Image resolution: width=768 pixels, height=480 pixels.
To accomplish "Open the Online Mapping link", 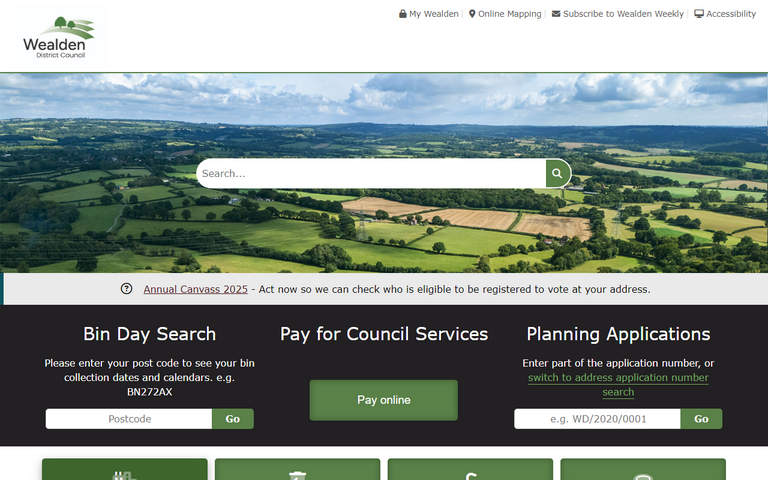I will coord(509,14).
